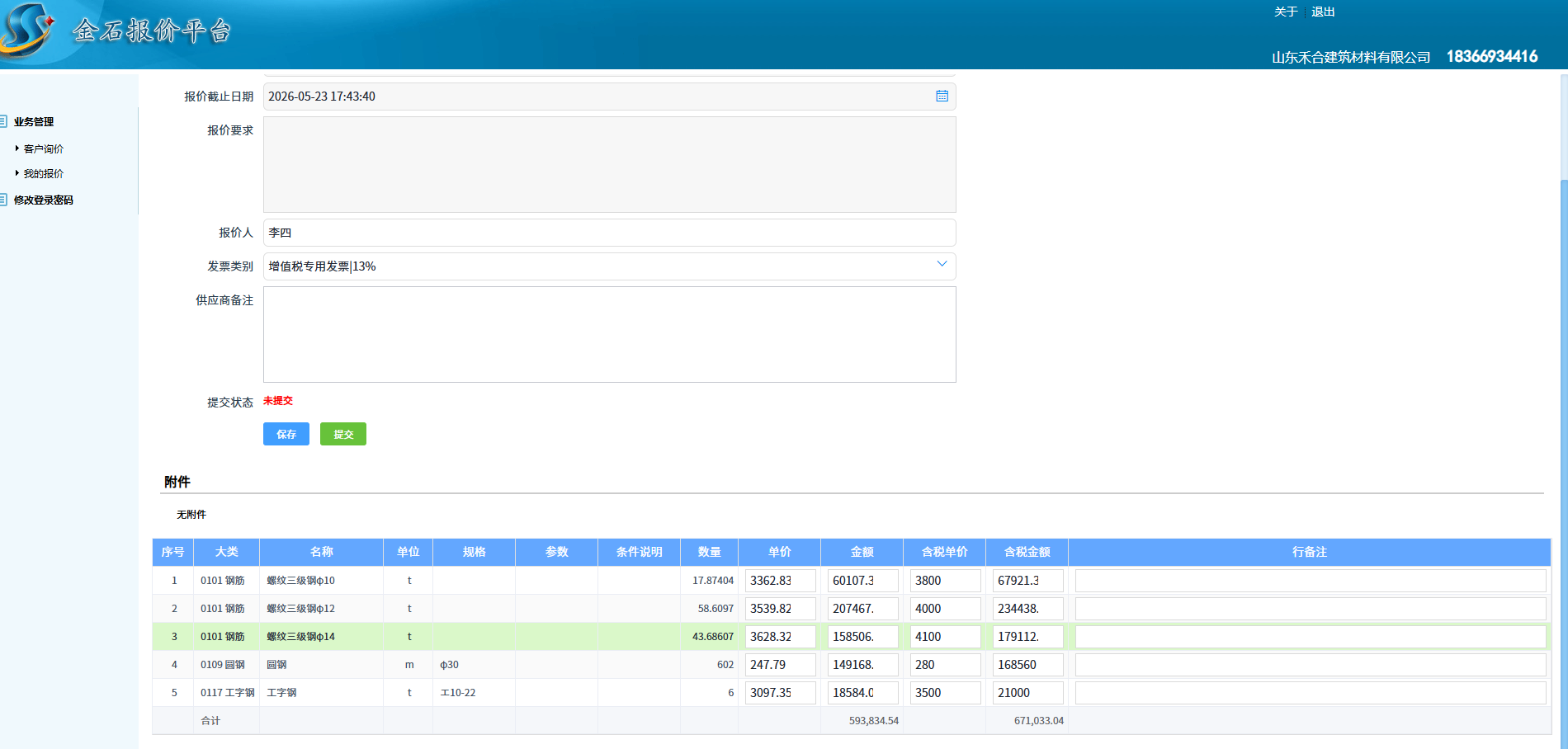Image resolution: width=1568 pixels, height=749 pixels.
Task: Edit 含税金额 for 圆钢 row
Action: pyautogui.click(x=1028, y=665)
